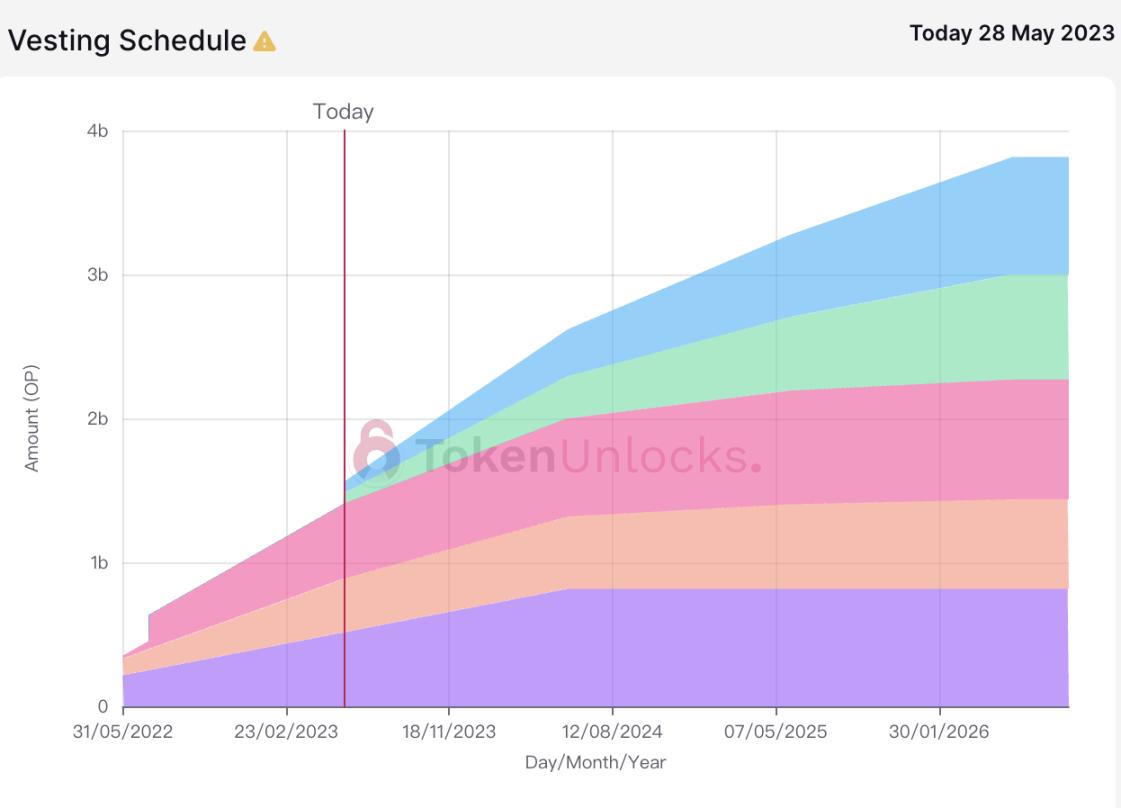Screen dimensions: 1121x808
Task: Click the 18/11/2023 x-axis date label
Action: 449,732
